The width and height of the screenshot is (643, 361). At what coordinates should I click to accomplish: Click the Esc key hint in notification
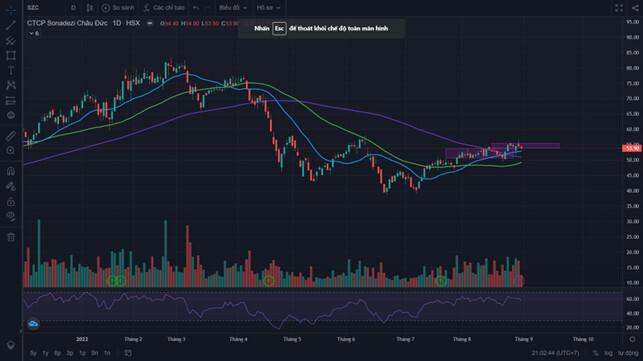[x=279, y=28]
